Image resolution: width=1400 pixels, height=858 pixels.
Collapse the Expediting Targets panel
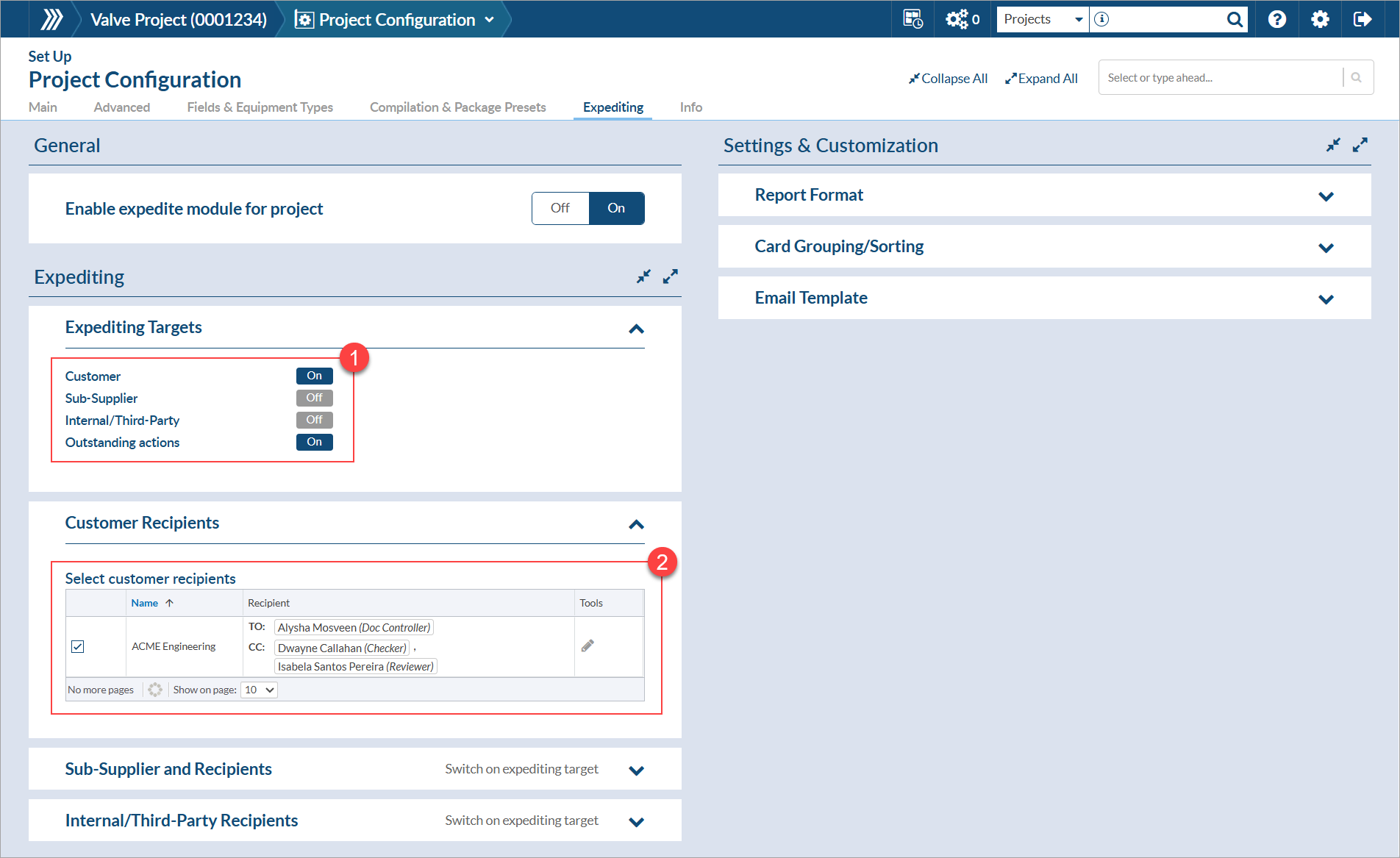(637, 329)
